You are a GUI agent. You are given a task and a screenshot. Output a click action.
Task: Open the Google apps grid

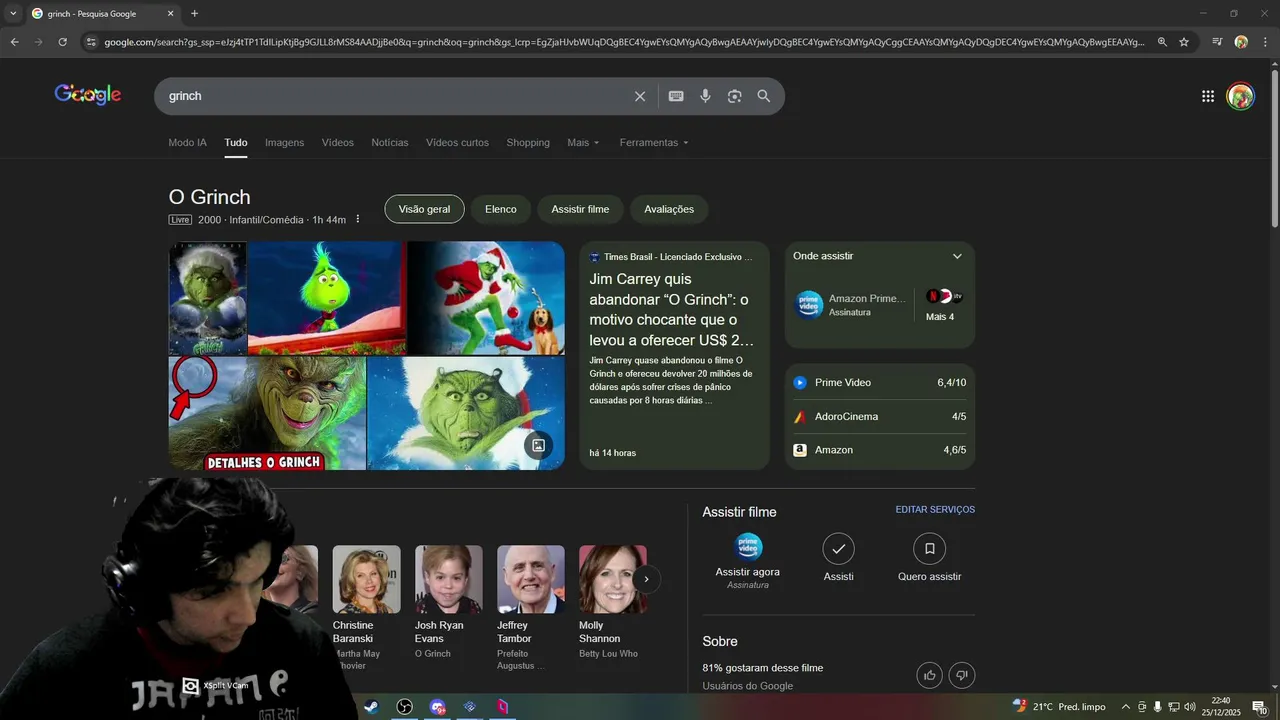coord(1208,96)
